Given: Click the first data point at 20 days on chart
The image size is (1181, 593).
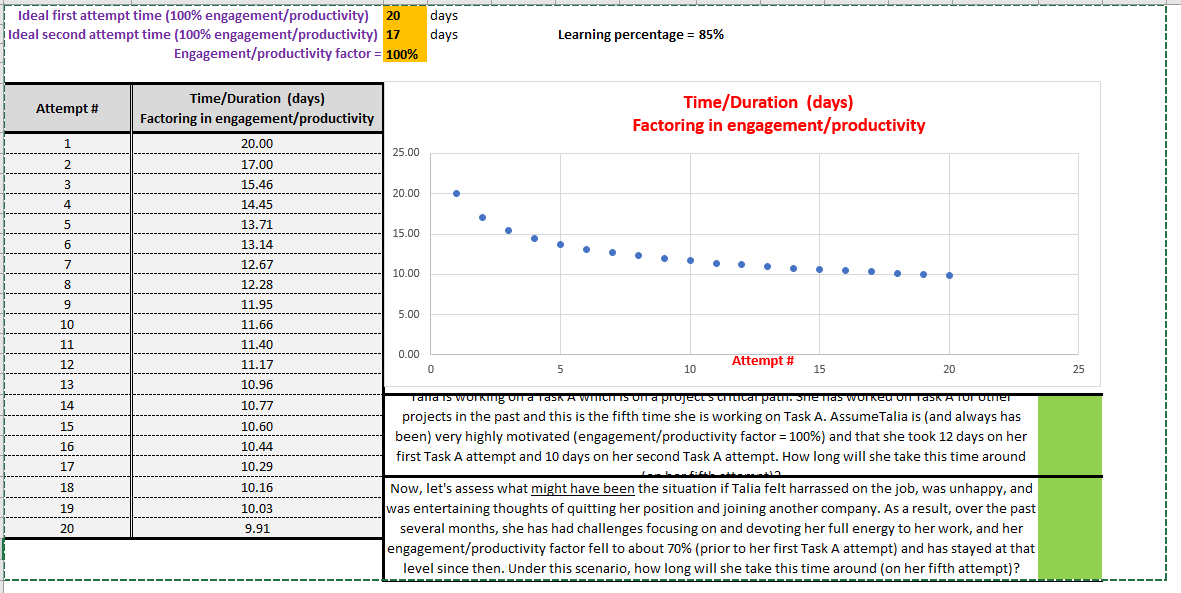Looking at the screenshot, I should (x=456, y=194).
